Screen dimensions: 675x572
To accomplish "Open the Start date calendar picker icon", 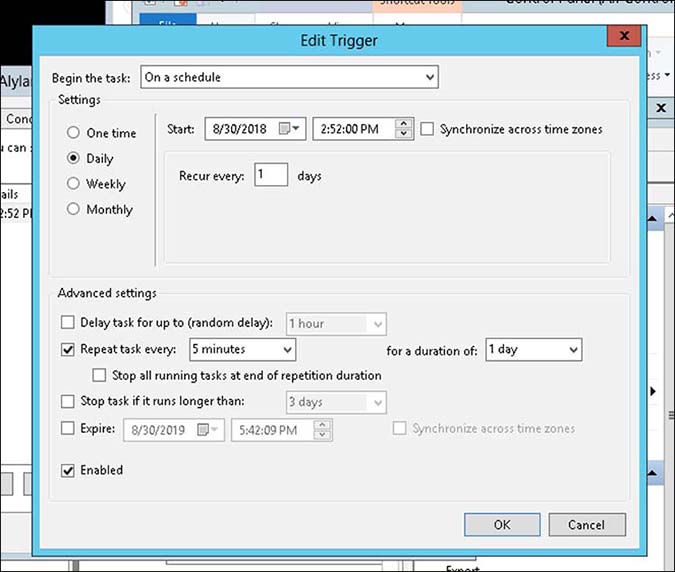I will pyautogui.click(x=288, y=129).
